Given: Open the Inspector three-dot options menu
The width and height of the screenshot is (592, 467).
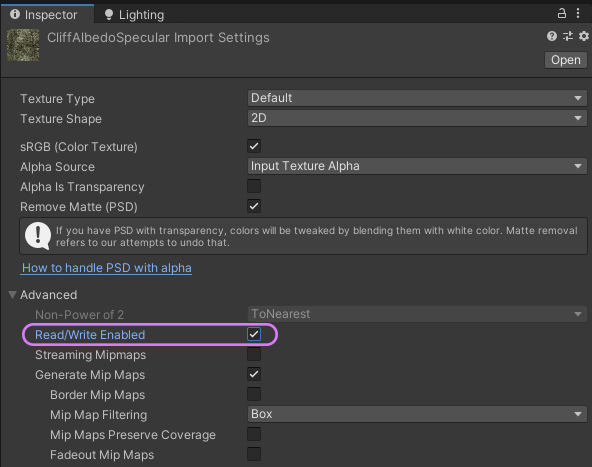Looking at the screenshot, I should coord(578,14).
